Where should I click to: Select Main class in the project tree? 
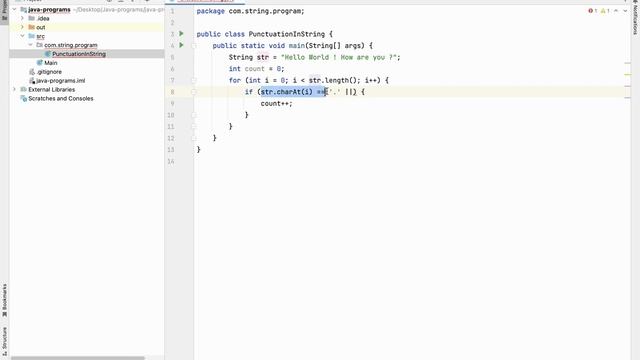(51, 63)
